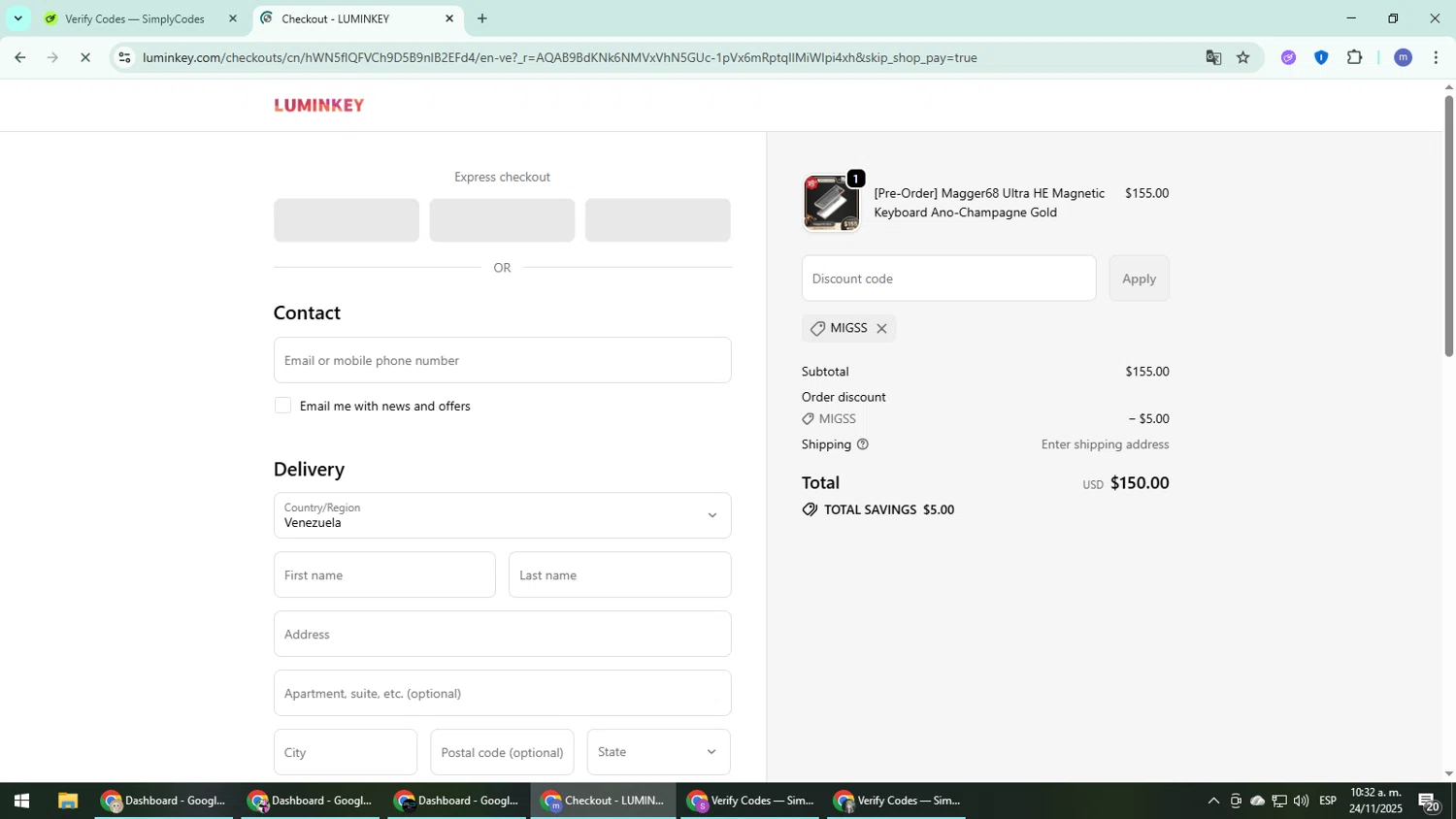The height and width of the screenshot is (819, 1456).
Task: Enable Email me with news and offers
Action: 282,406
